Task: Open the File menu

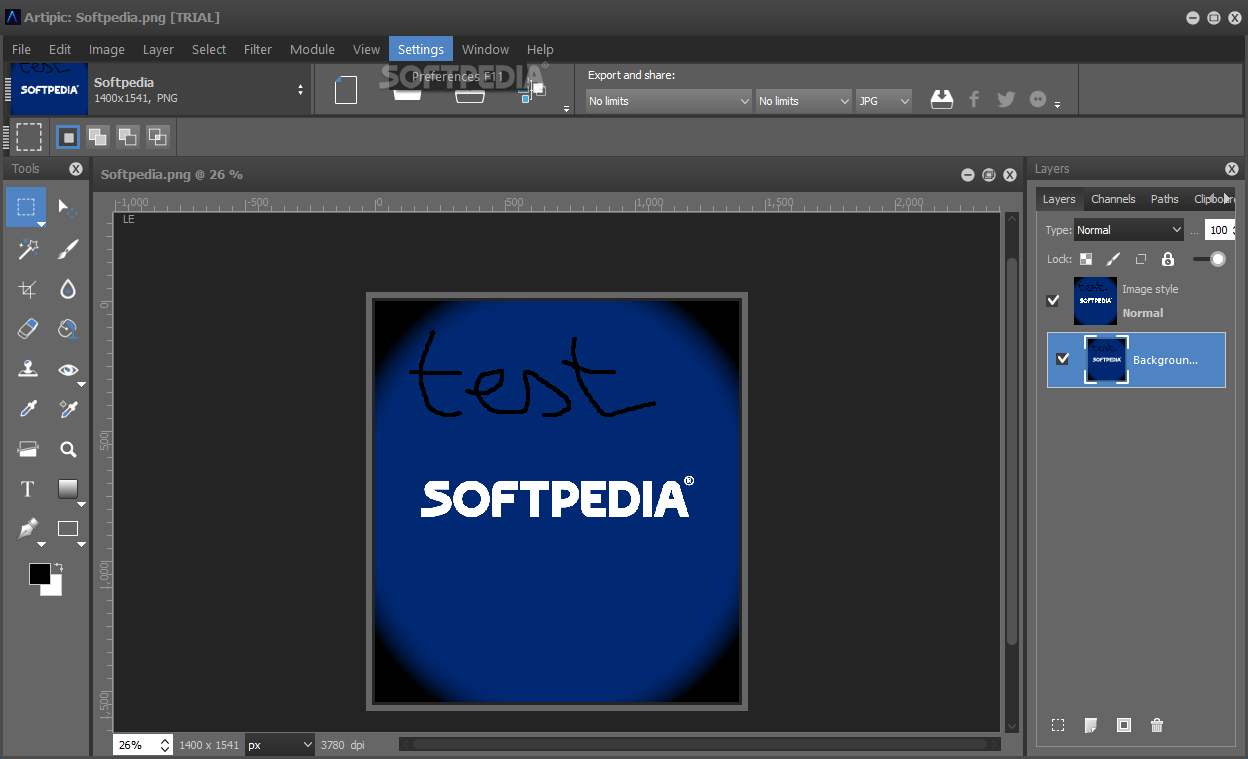Action: [x=21, y=49]
